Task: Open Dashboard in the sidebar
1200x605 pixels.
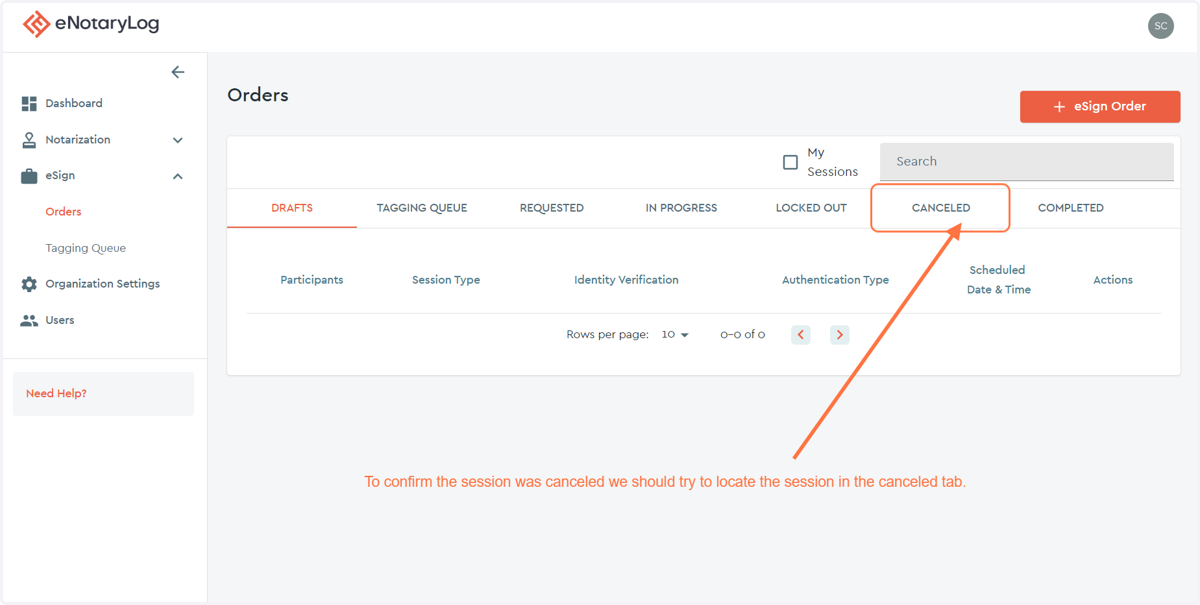Action: tap(74, 104)
